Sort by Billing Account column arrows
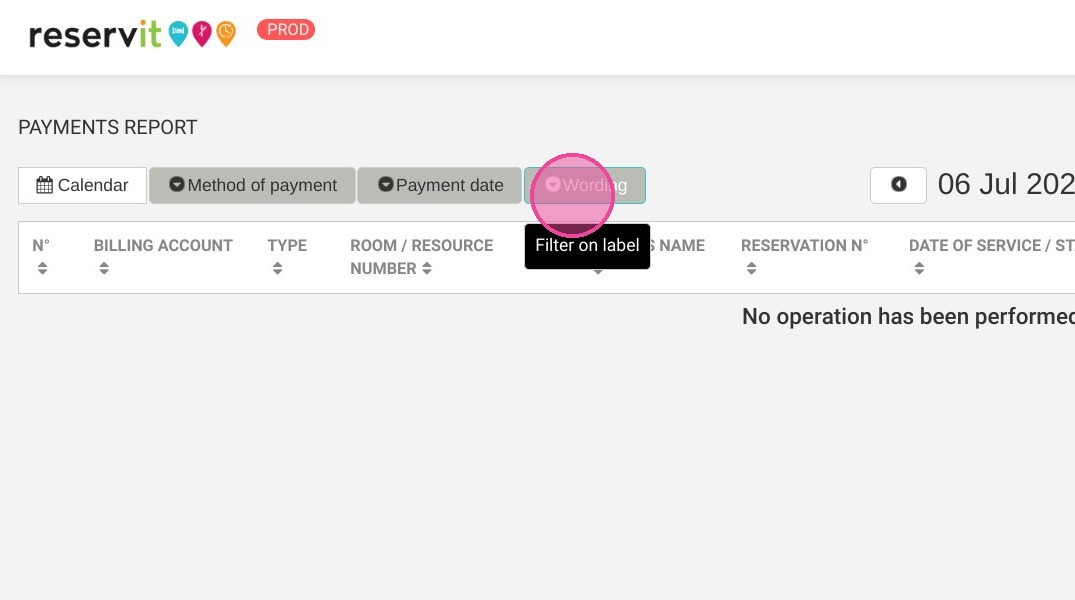This screenshot has height=600, width=1075. (x=104, y=269)
